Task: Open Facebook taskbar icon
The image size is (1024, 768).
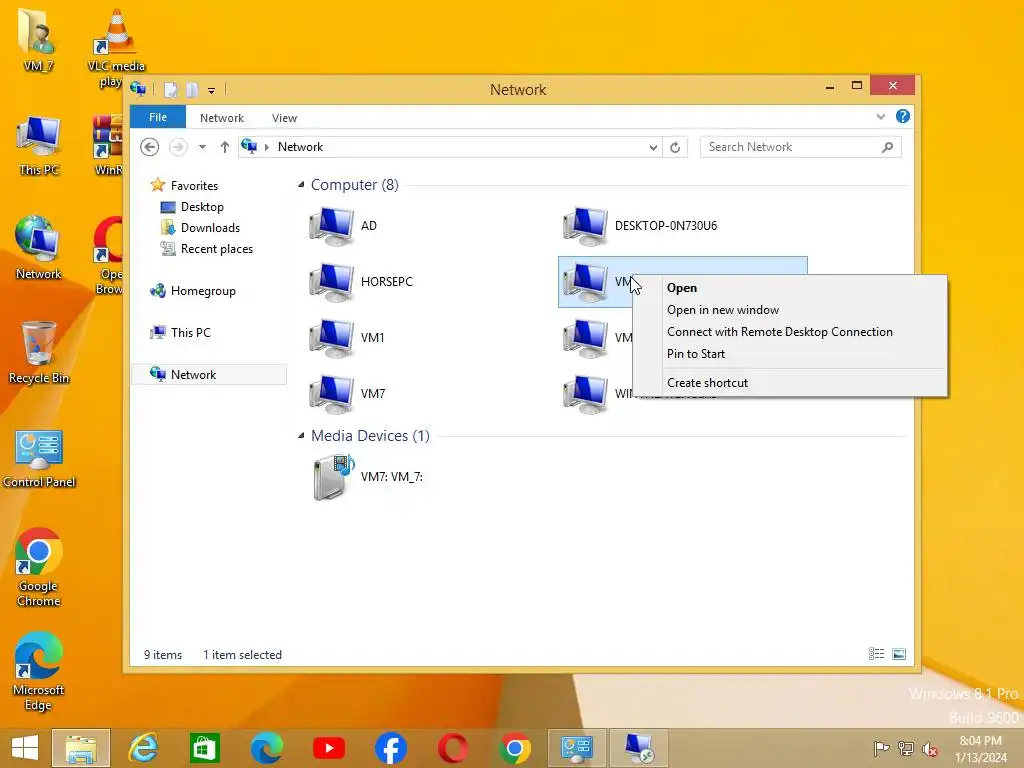Action: pyautogui.click(x=391, y=748)
